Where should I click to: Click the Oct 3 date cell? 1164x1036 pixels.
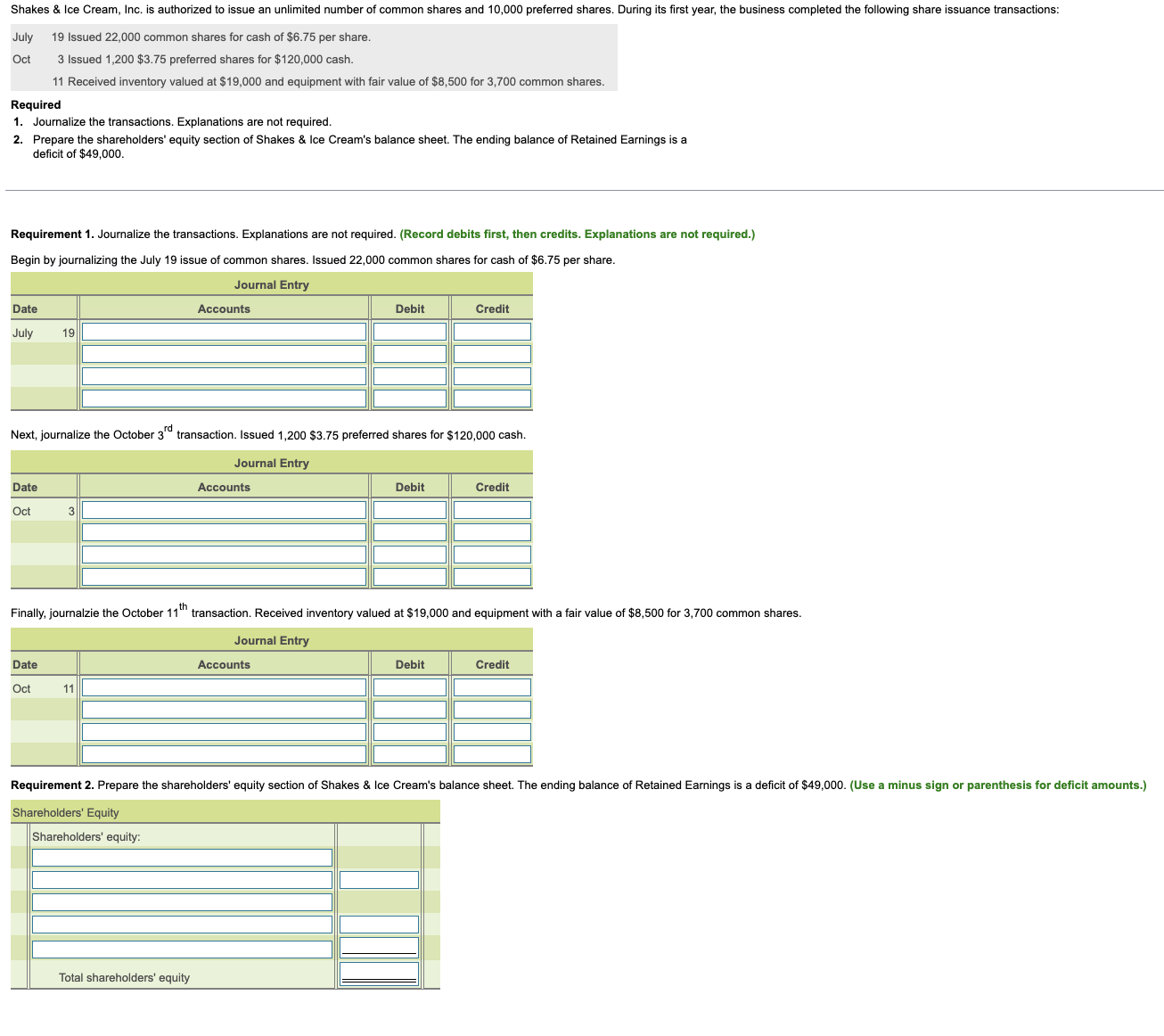point(43,511)
